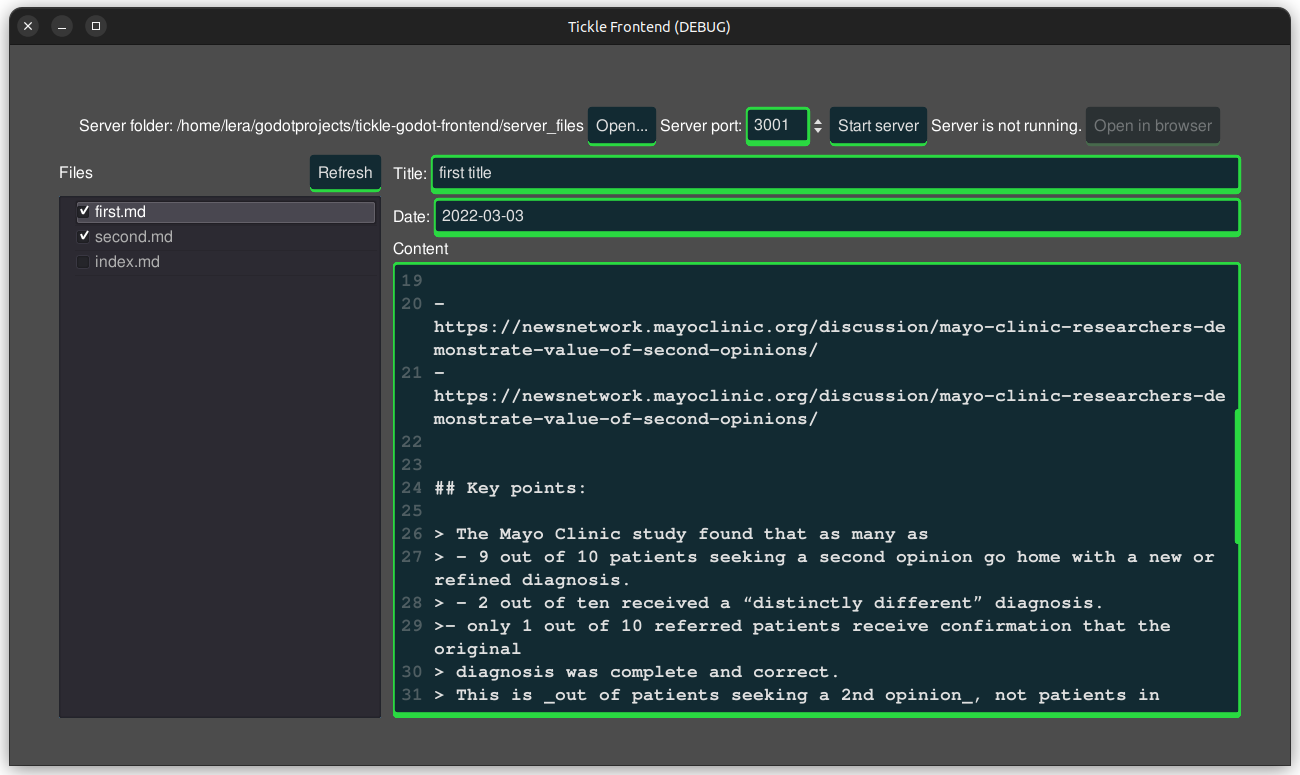Enable the index.md checkbox
Screen dimensions: 1300x775
point(84,262)
